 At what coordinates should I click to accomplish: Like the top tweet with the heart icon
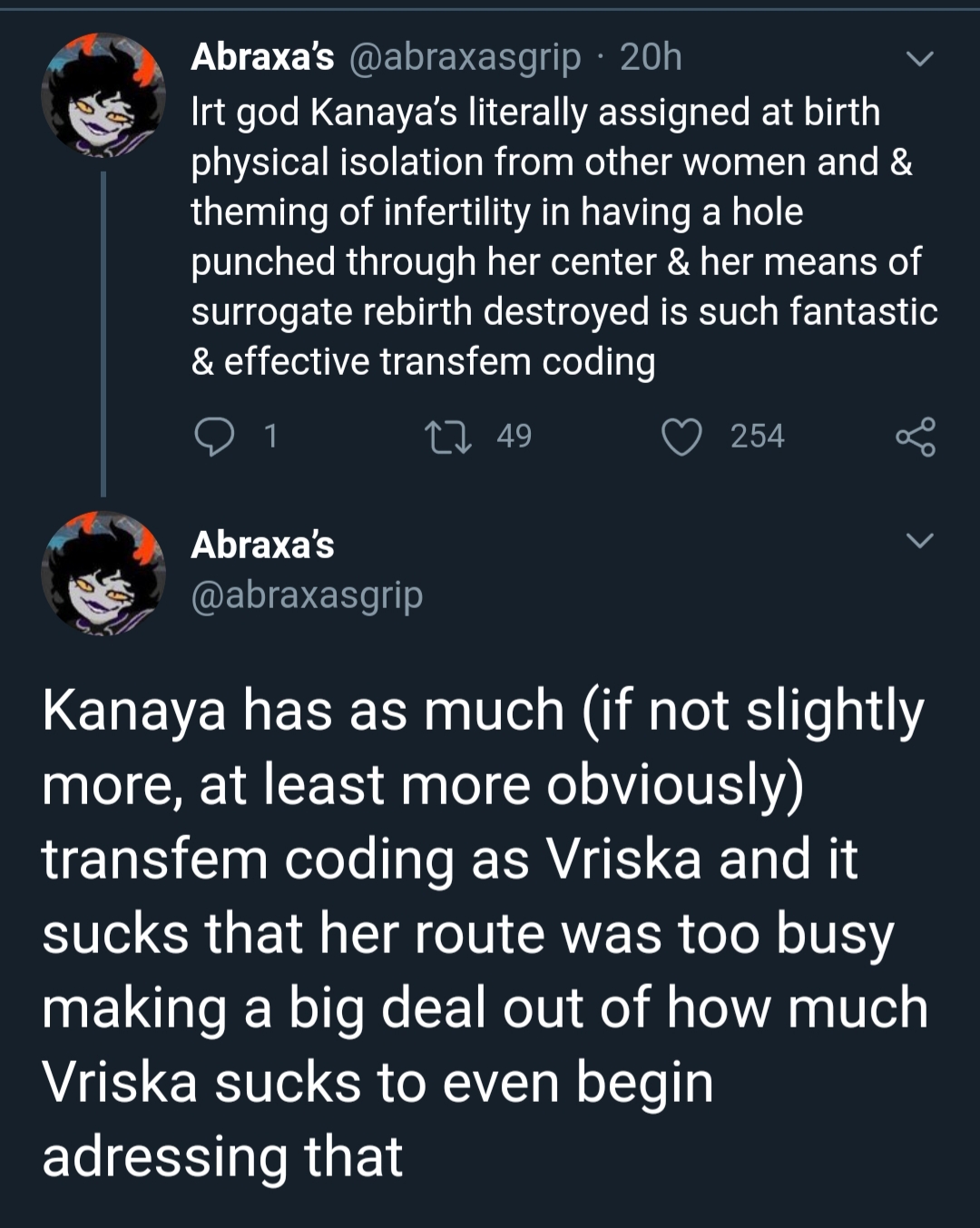(681, 437)
